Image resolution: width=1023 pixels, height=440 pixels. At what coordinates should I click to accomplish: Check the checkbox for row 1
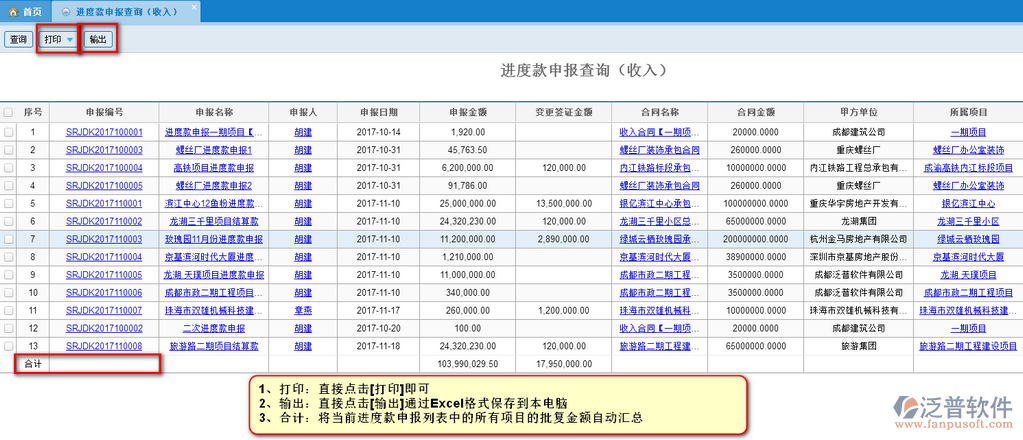(x=9, y=132)
